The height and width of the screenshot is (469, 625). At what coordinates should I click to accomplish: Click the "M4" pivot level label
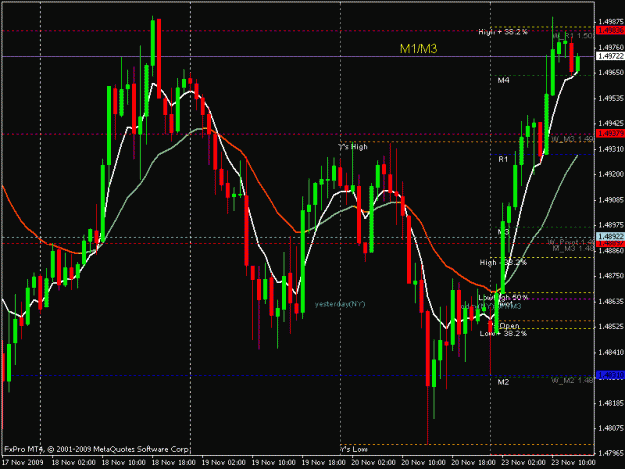click(x=503, y=80)
